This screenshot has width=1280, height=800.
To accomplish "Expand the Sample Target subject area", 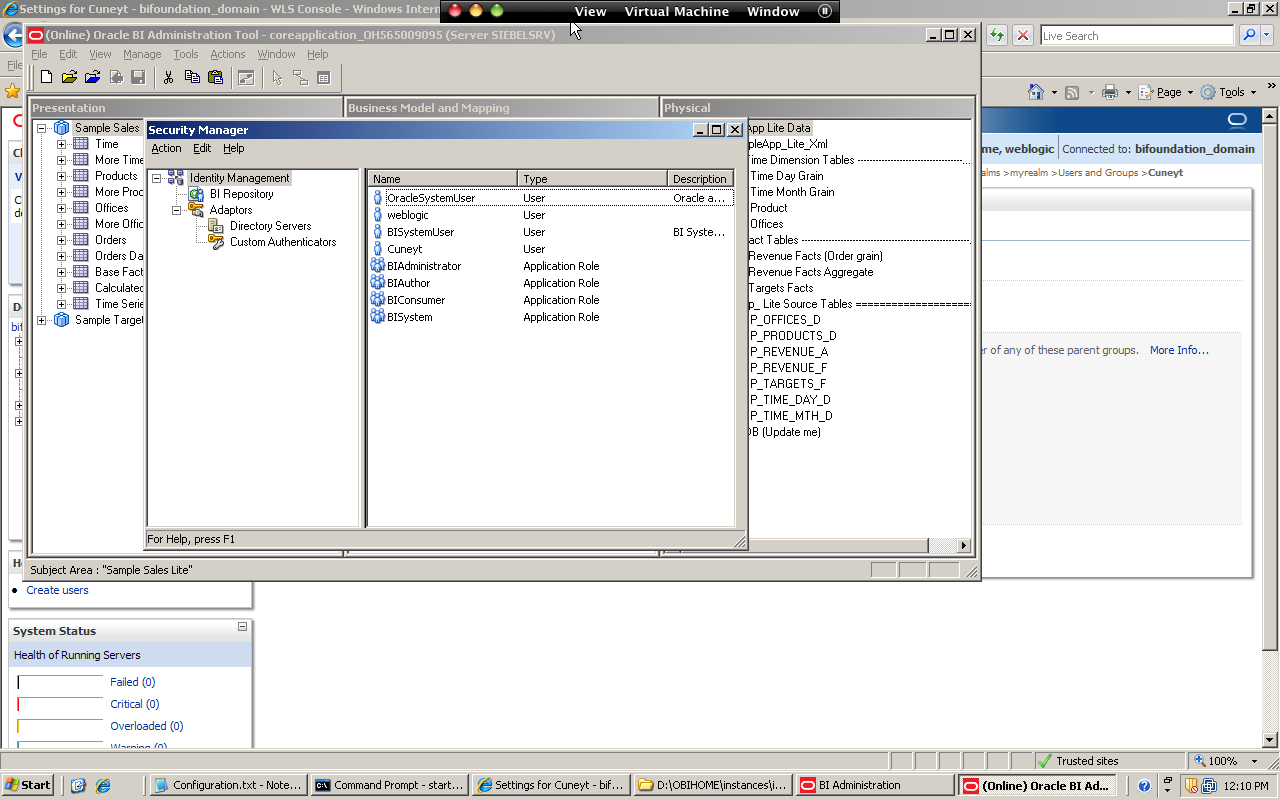I will click(x=40, y=319).
